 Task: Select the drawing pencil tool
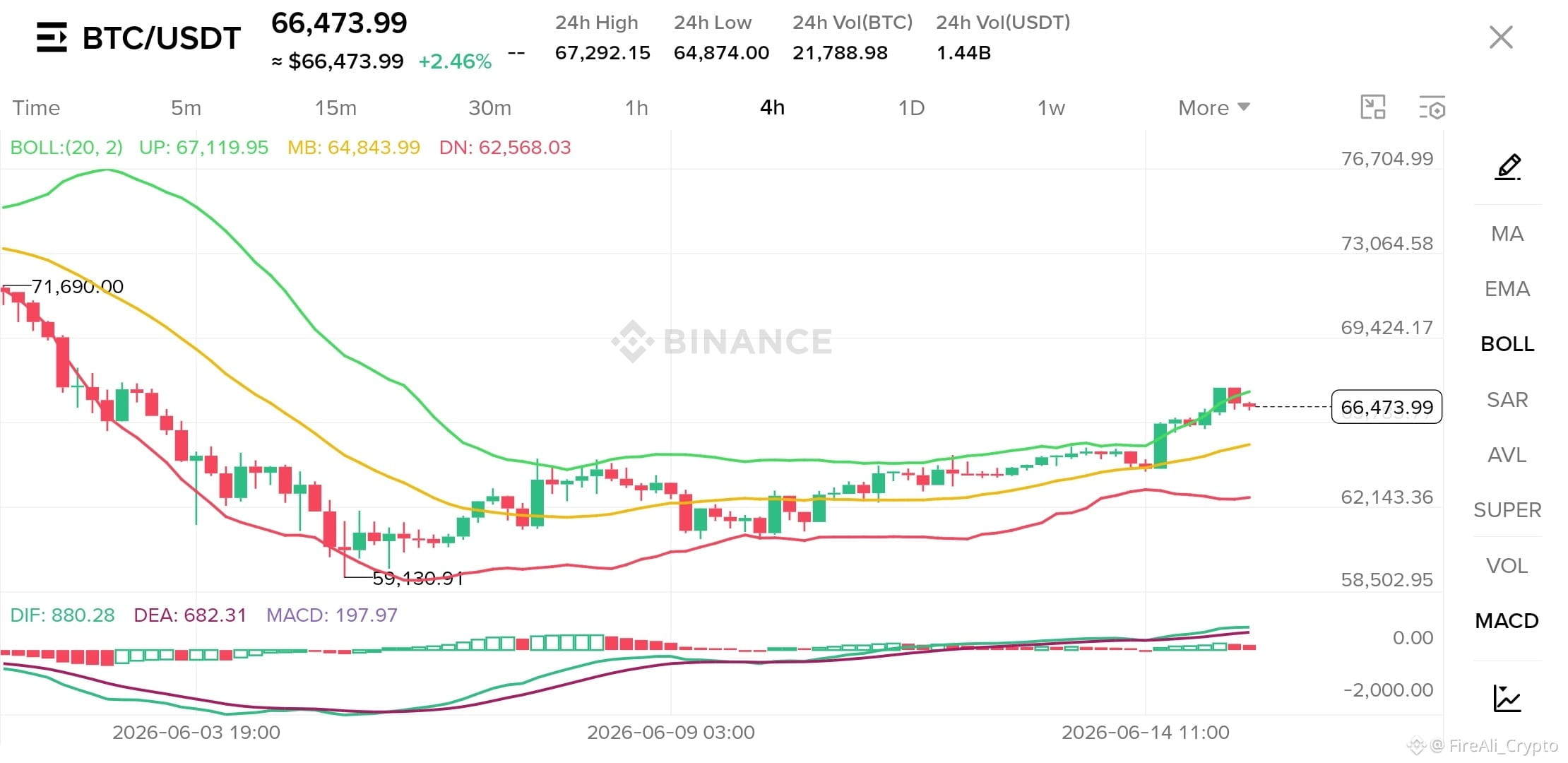coord(1507,167)
